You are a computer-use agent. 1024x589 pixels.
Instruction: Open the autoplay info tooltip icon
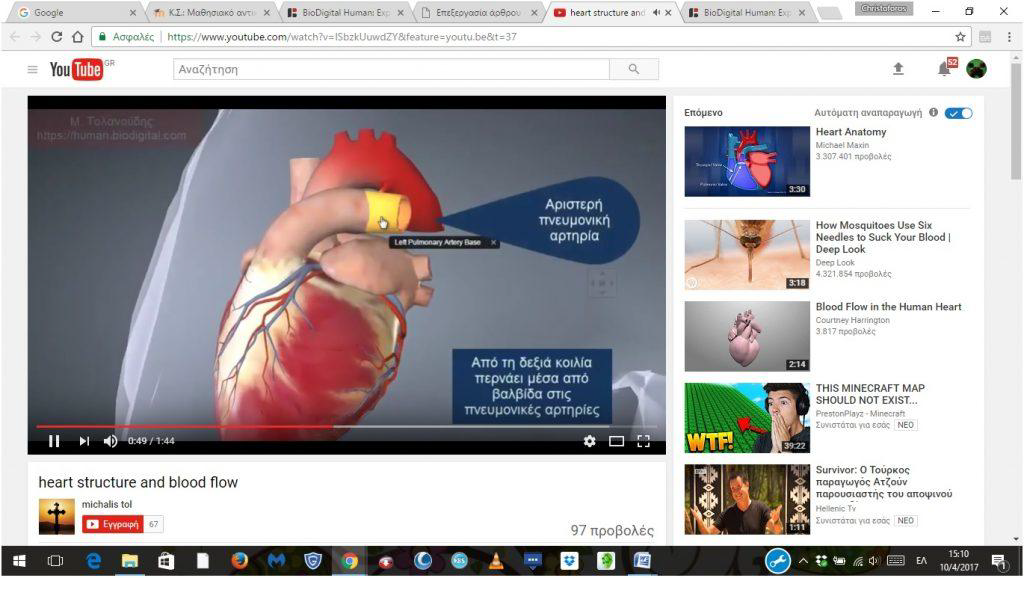click(933, 113)
